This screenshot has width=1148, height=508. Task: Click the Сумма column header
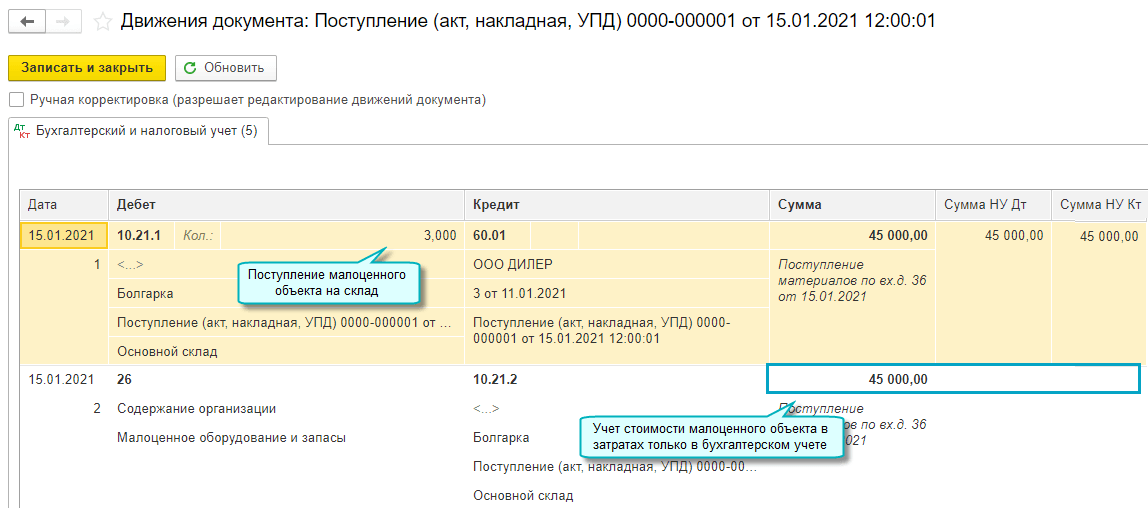(x=800, y=205)
